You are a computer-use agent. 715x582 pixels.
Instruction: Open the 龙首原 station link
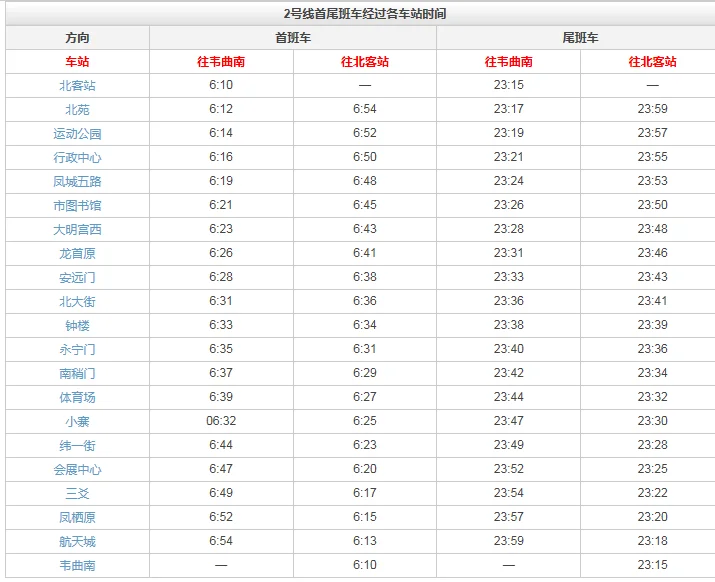[x=77, y=253]
